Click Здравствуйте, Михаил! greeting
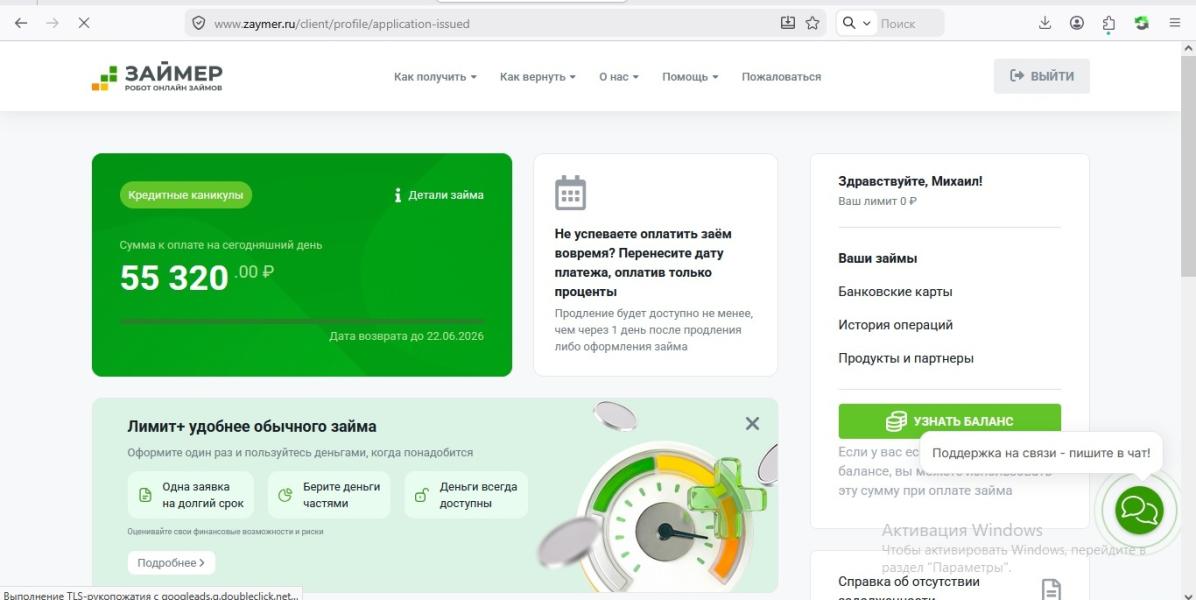The width and height of the screenshot is (1196, 600). pos(910,181)
